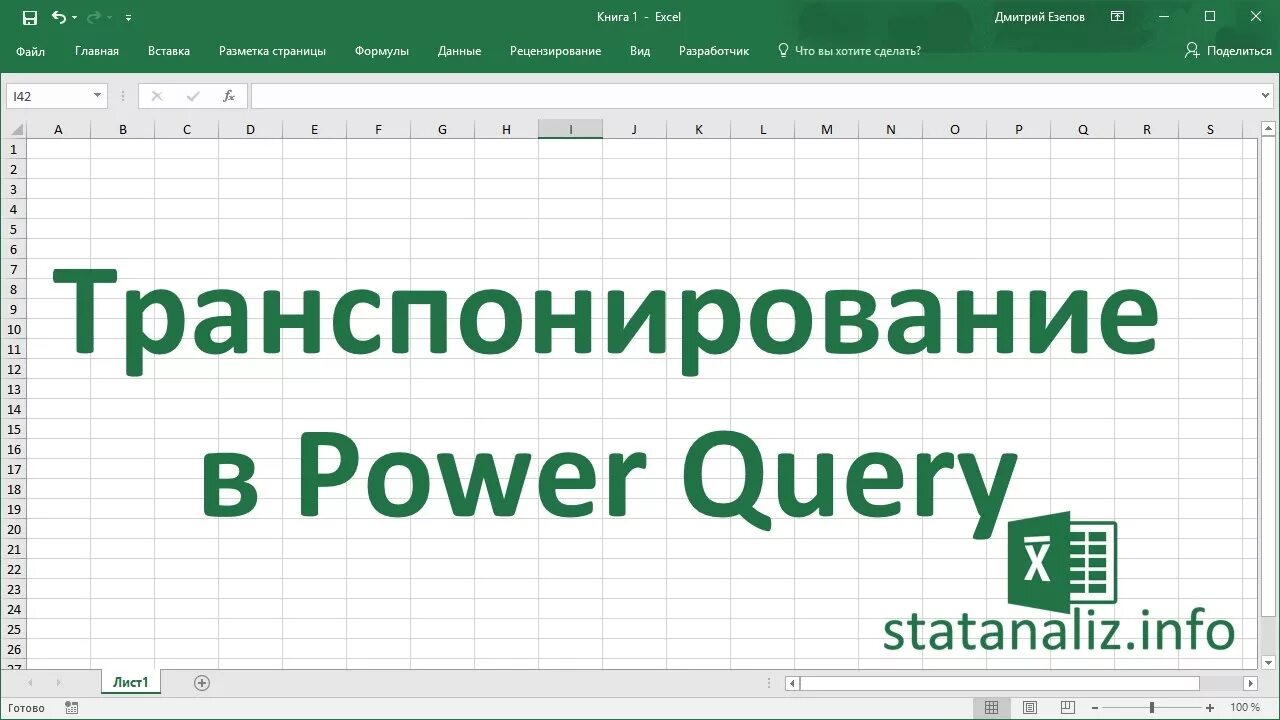Undo the last action
Viewport: 1280px width, 720px height.
click(59, 17)
